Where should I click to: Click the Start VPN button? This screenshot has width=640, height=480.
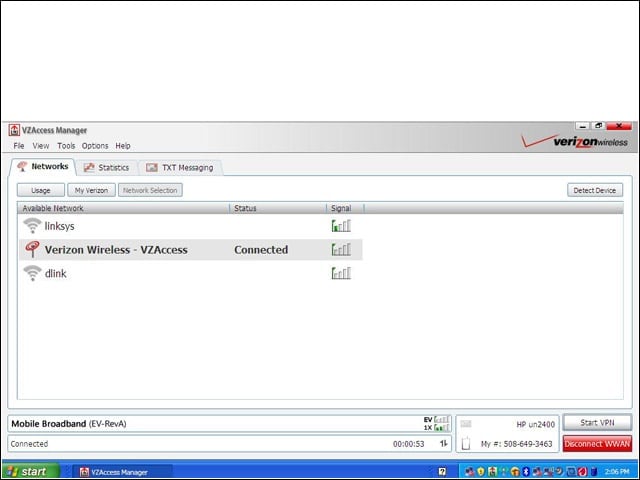point(597,422)
